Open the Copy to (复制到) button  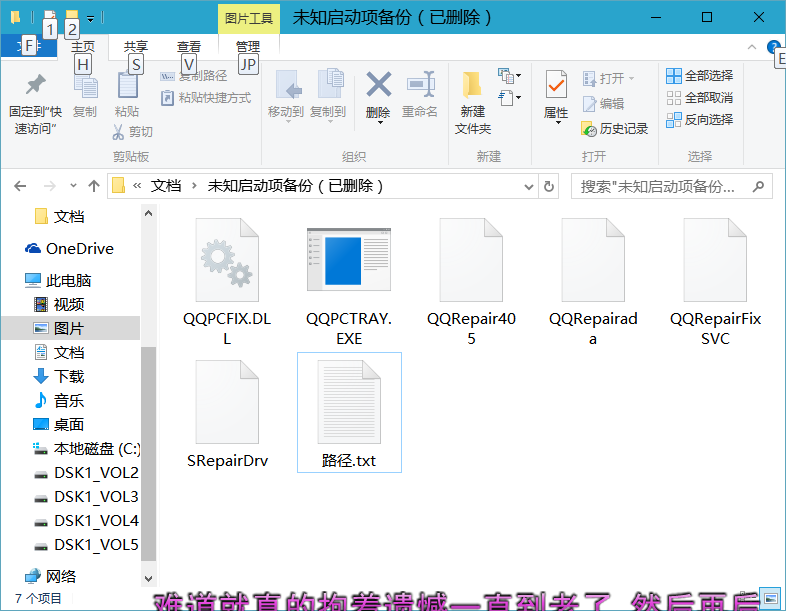point(328,96)
